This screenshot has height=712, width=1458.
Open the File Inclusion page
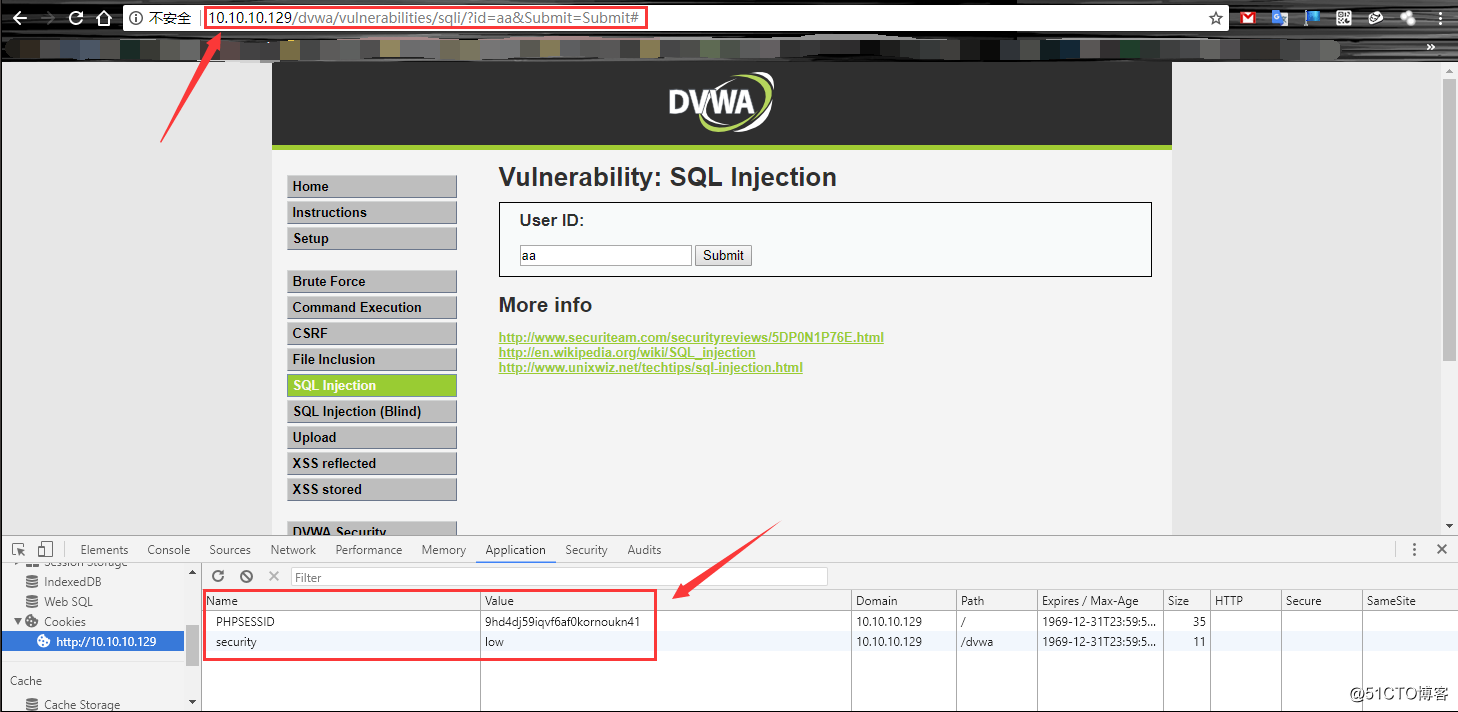(x=372, y=359)
